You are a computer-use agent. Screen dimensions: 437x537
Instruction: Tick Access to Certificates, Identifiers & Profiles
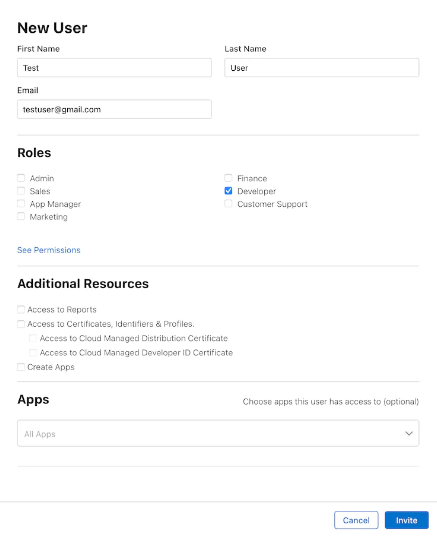tap(21, 324)
